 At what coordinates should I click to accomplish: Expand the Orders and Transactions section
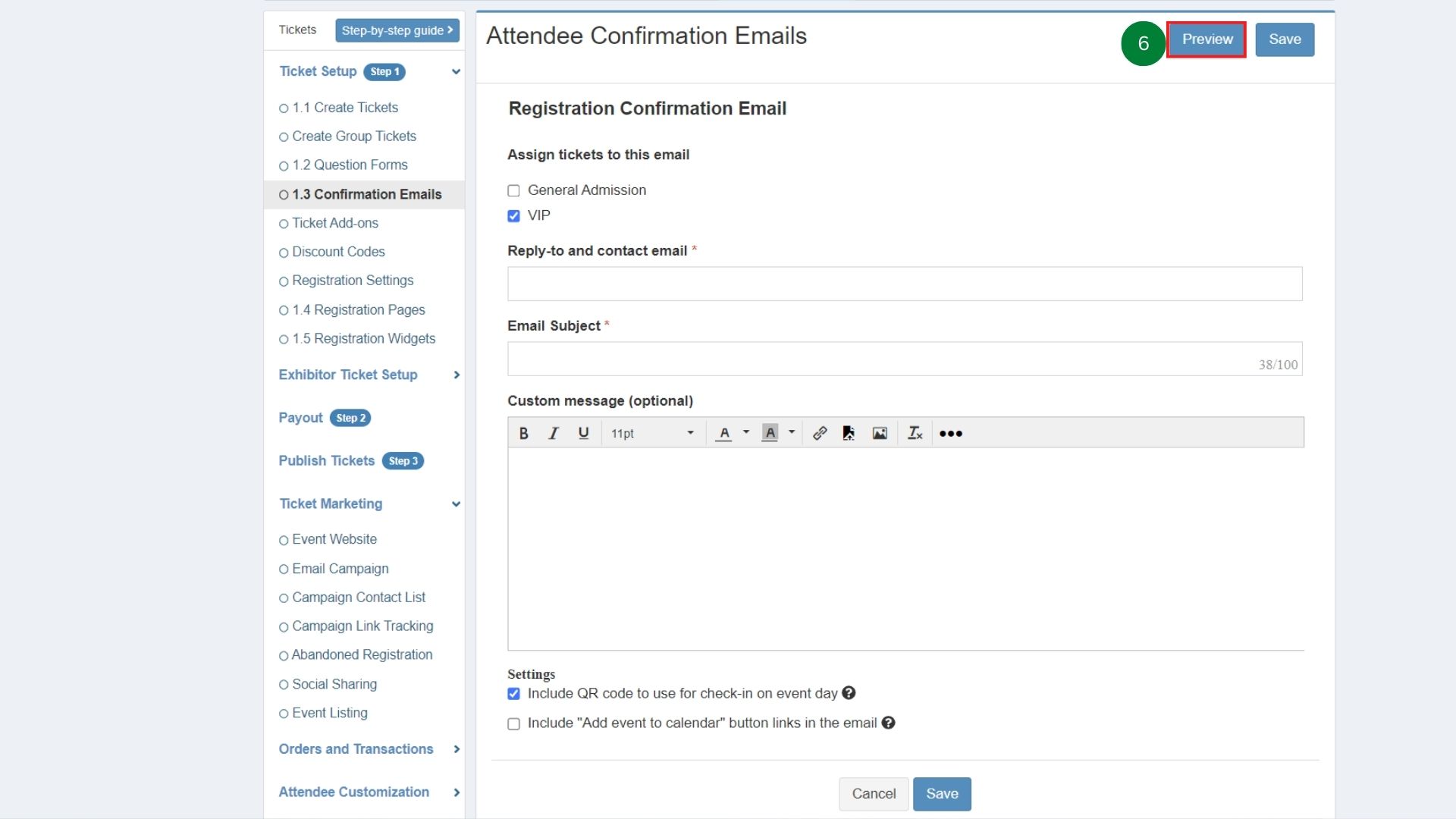[x=456, y=749]
